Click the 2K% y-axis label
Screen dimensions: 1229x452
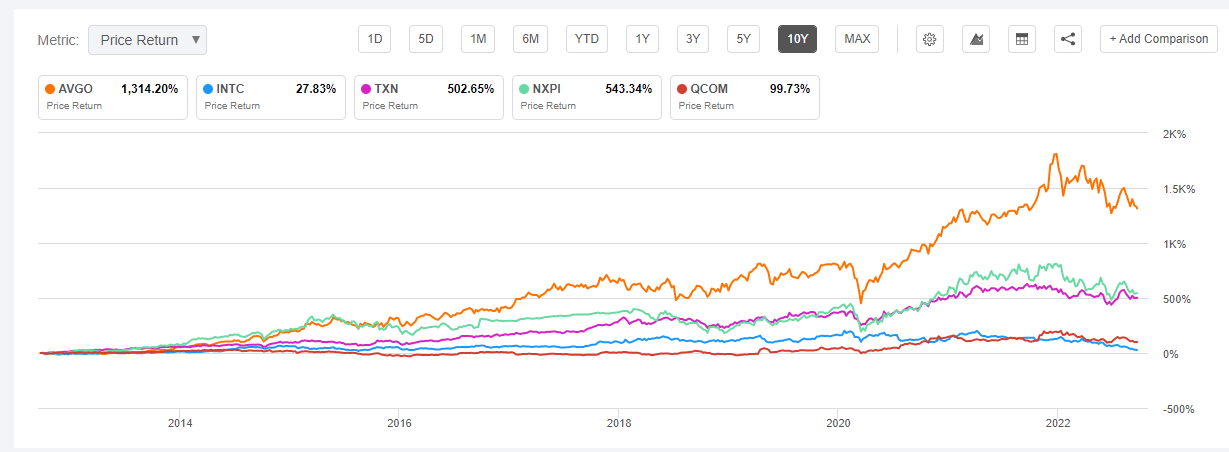click(x=1173, y=134)
